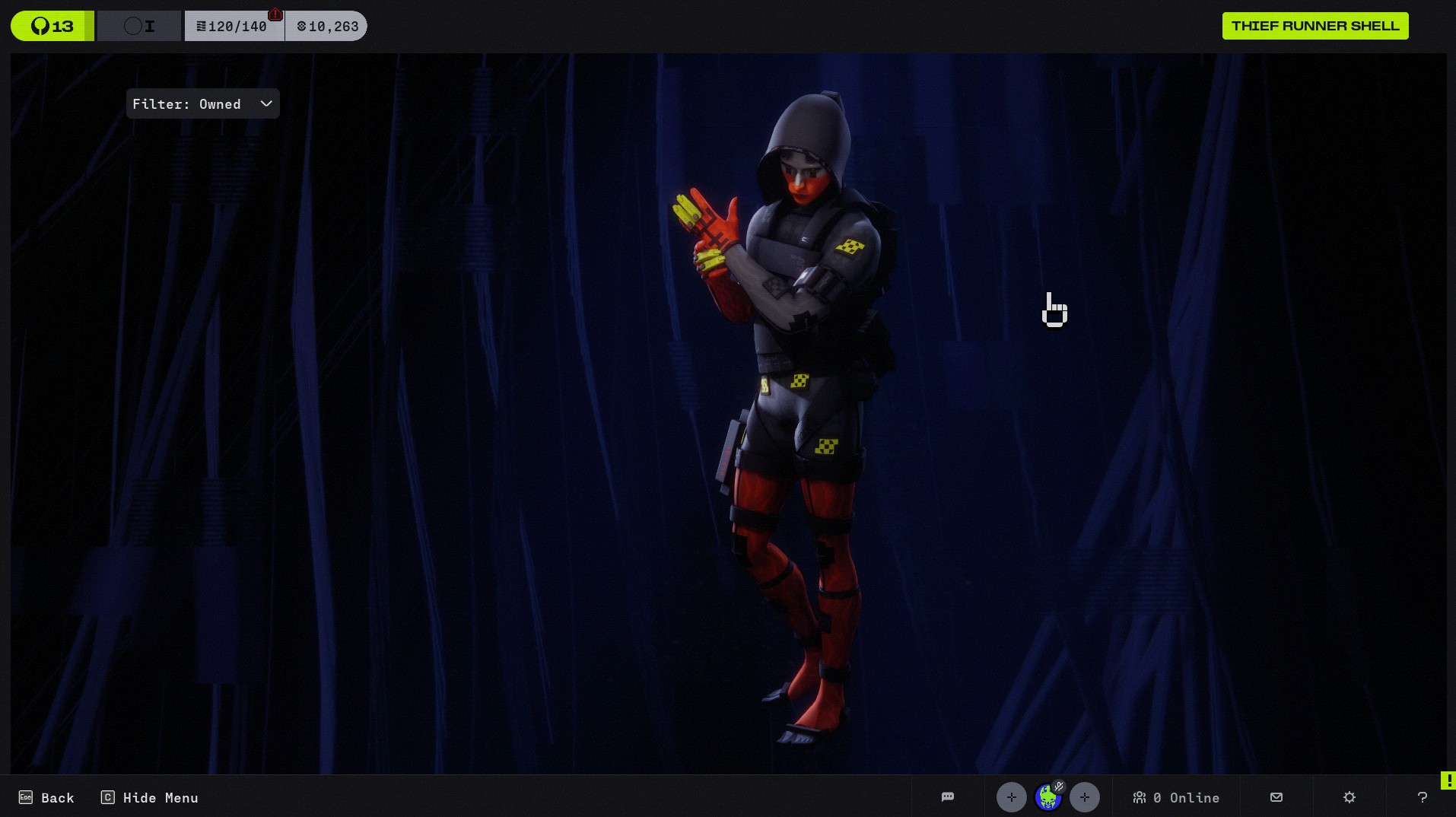
Task: Go back using the Back button
Action: click(x=46, y=797)
